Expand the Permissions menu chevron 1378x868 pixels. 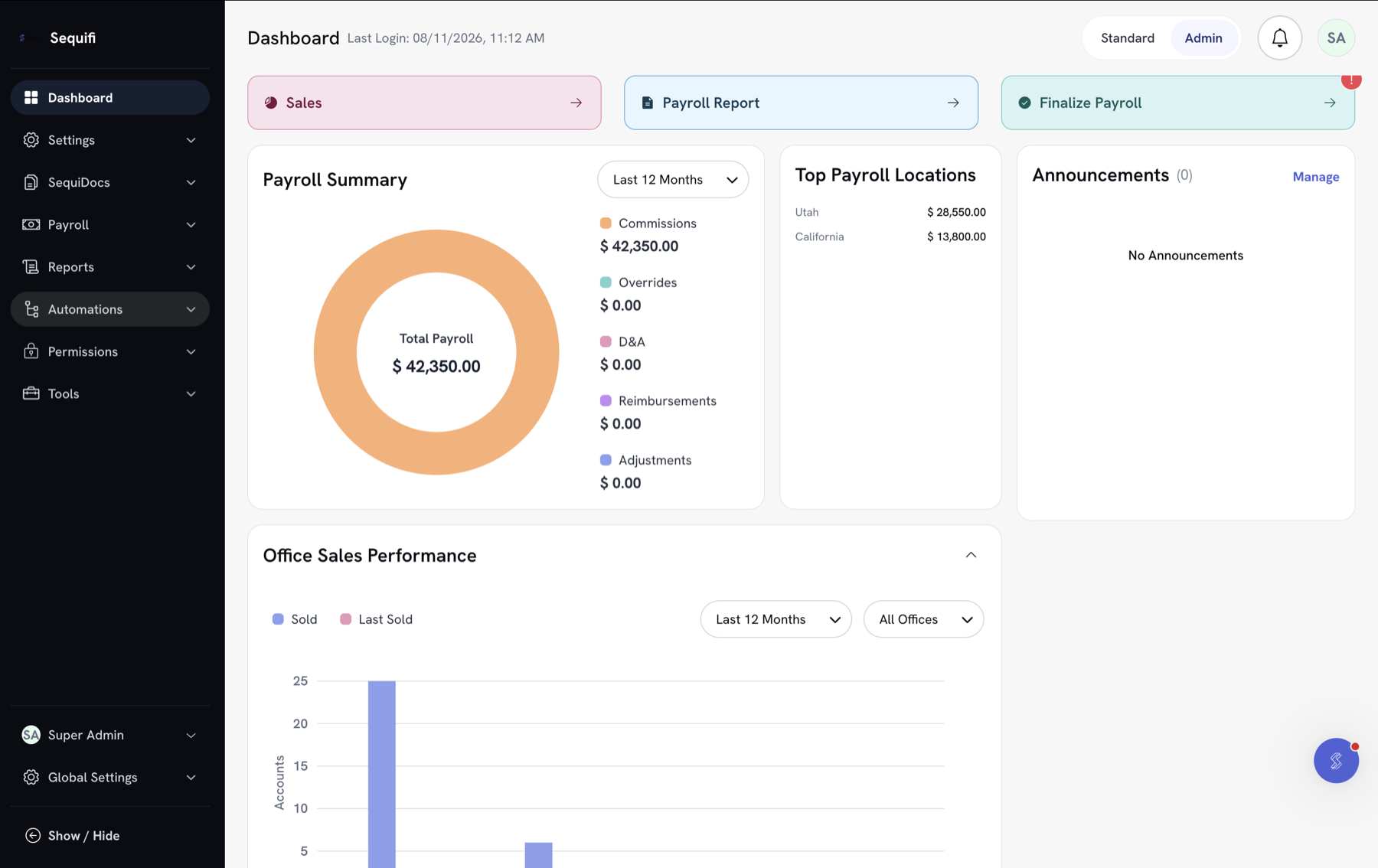(191, 351)
